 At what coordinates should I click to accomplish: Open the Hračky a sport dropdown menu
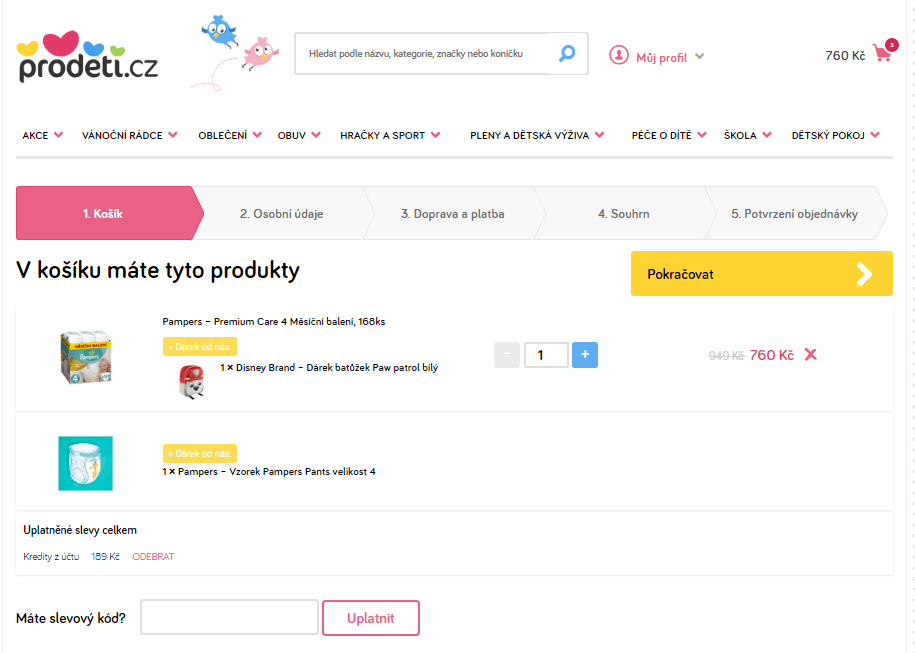[x=389, y=135]
